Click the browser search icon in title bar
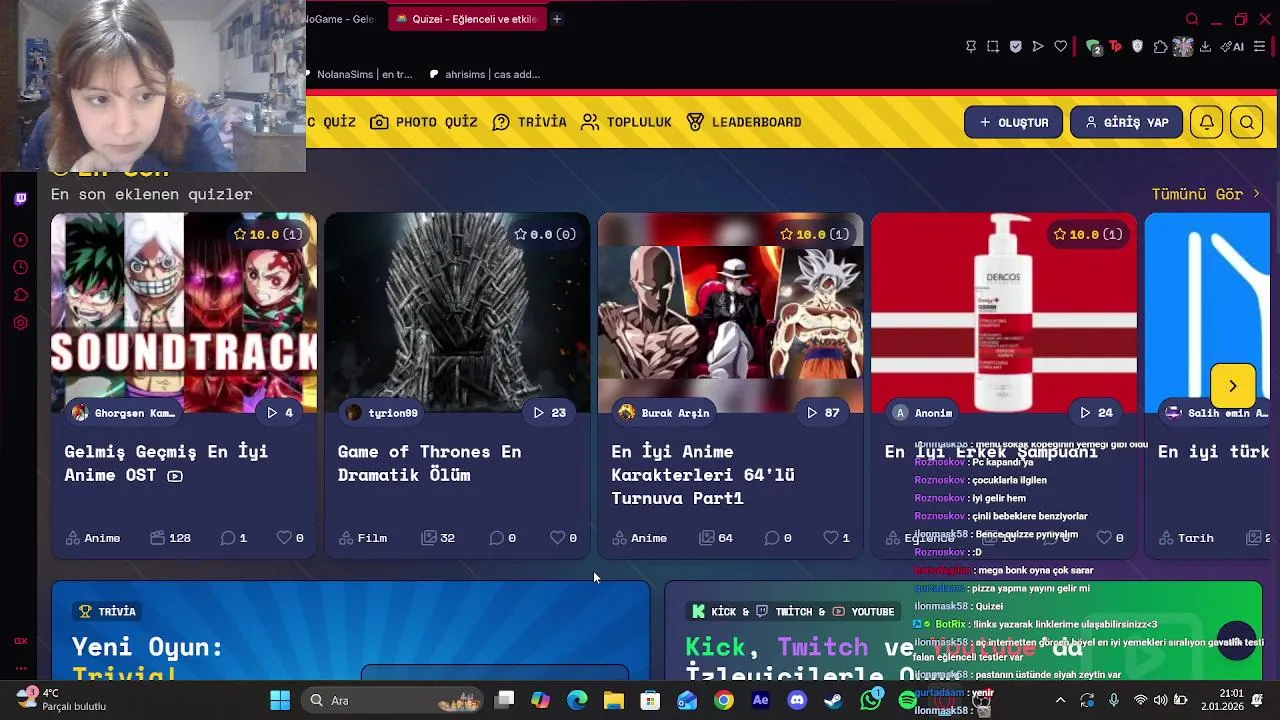Screen dimensions: 1280x720 [1192, 19]
